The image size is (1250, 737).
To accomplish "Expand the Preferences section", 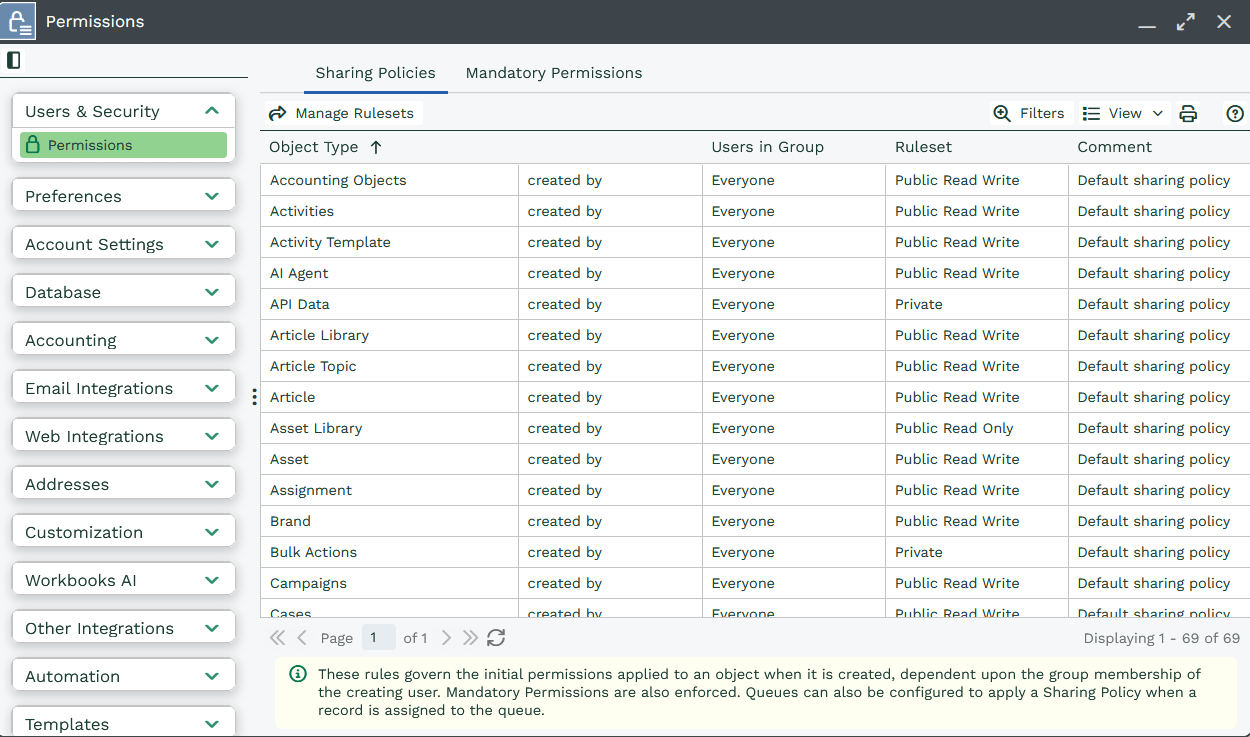I will (x=124, y=196).
